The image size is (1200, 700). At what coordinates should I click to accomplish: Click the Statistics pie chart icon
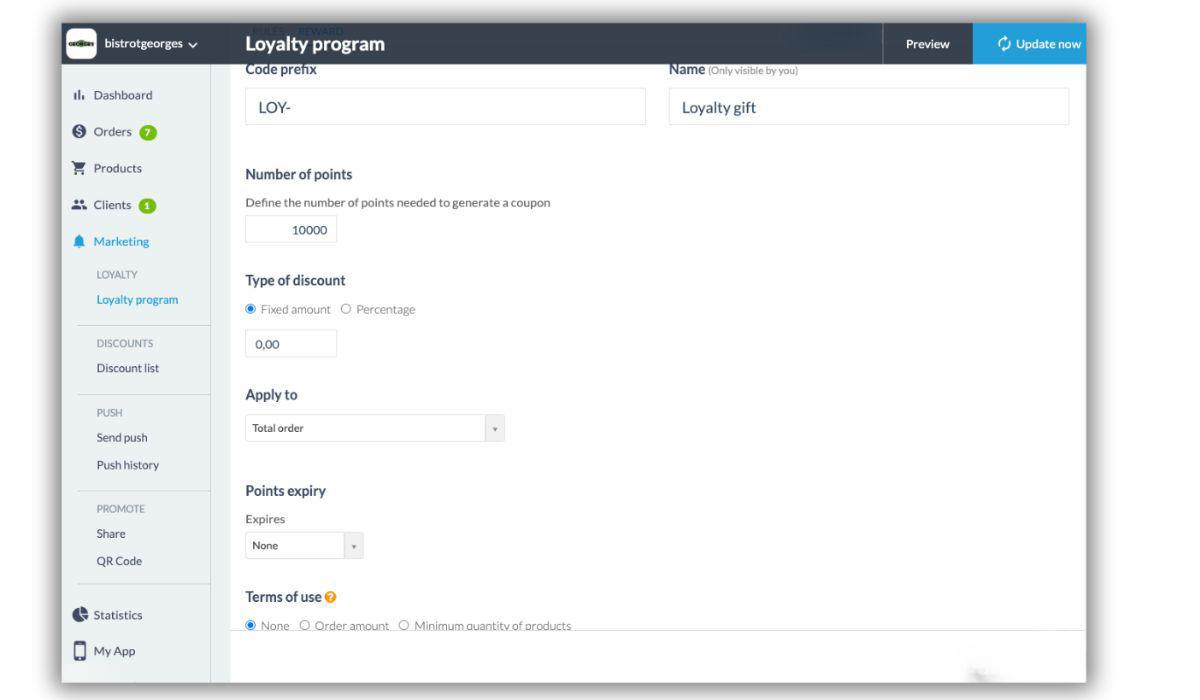(x=80, y=615)
